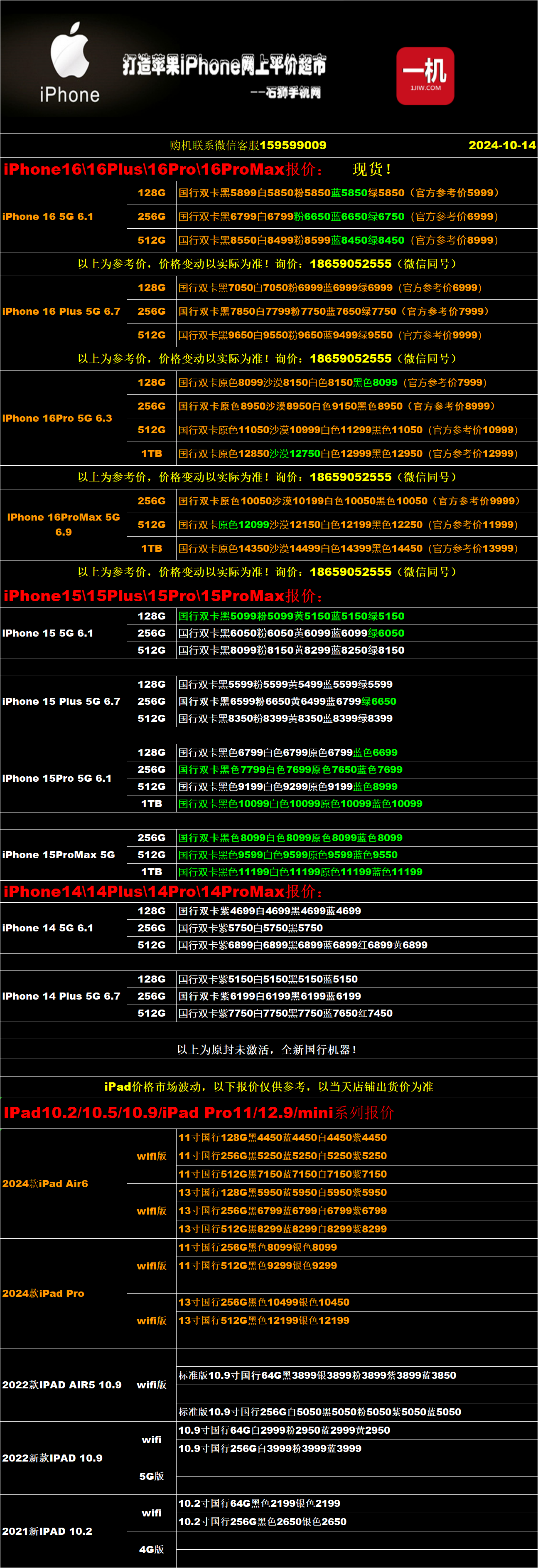Select the 2024款iPad Pro model cell

click(63, 1293)
